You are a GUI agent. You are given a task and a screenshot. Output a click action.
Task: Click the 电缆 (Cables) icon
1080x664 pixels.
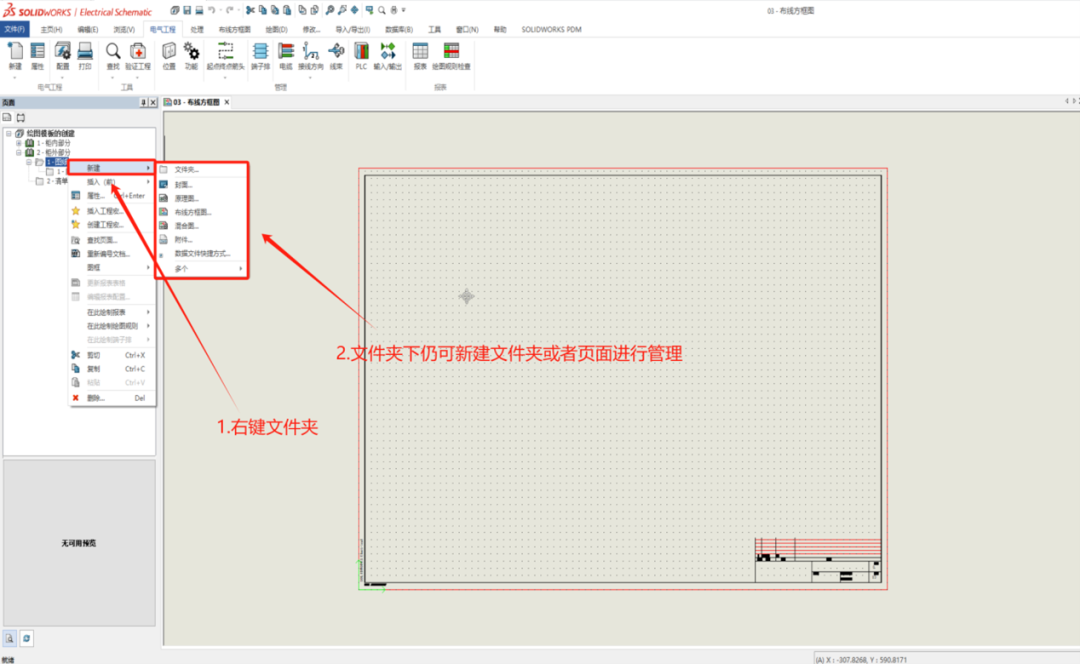[x=287, y=51]
